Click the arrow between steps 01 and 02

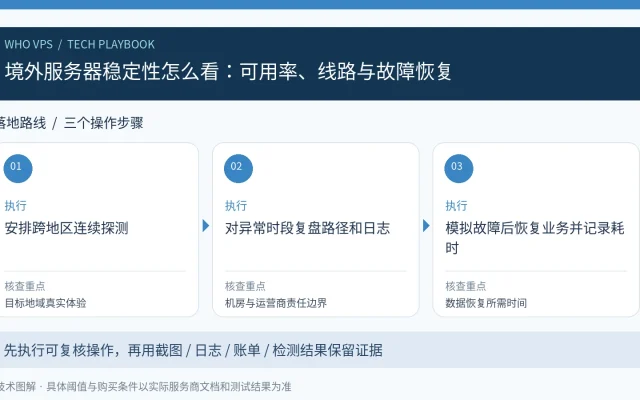[x=206, y=225]
